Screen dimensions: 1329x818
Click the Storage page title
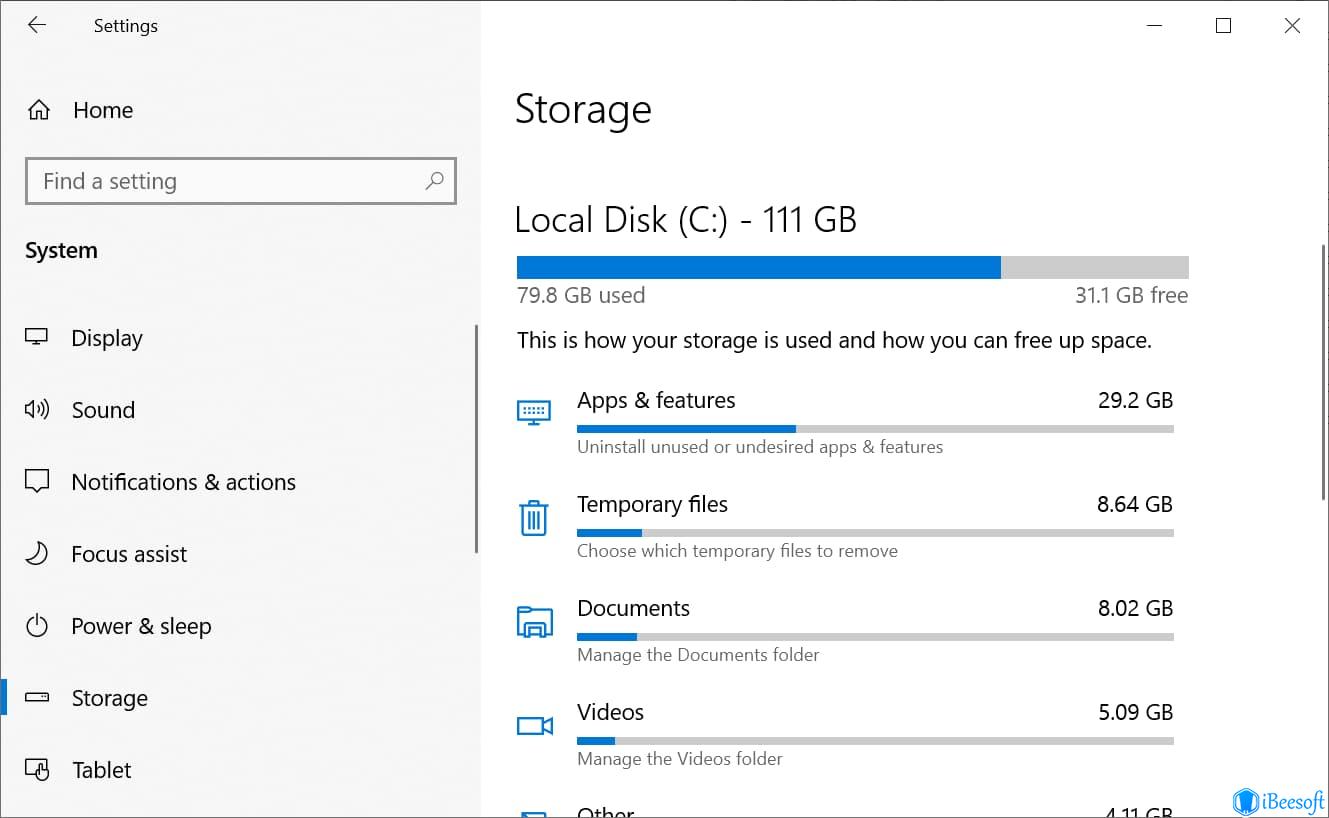pos(583,109)
